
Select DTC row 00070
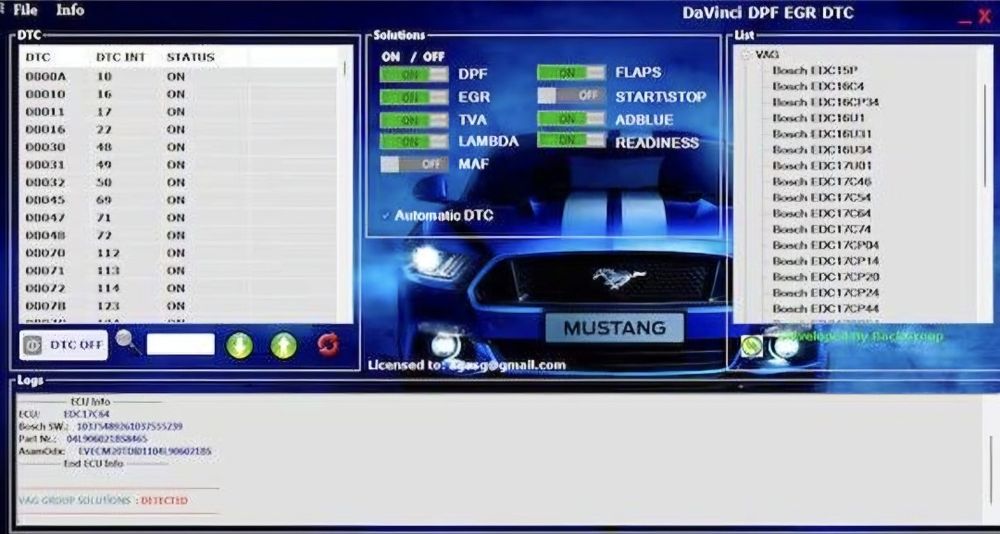point(180,253)
